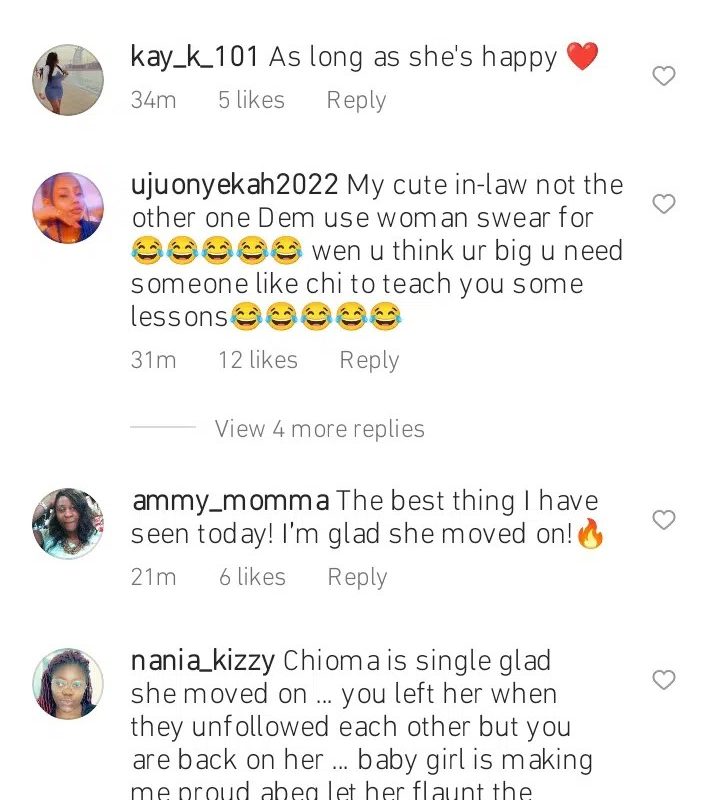Screen dimensions: 720x800
Task: Visit ammy_momma's profile via username
Action: point(229,501)
